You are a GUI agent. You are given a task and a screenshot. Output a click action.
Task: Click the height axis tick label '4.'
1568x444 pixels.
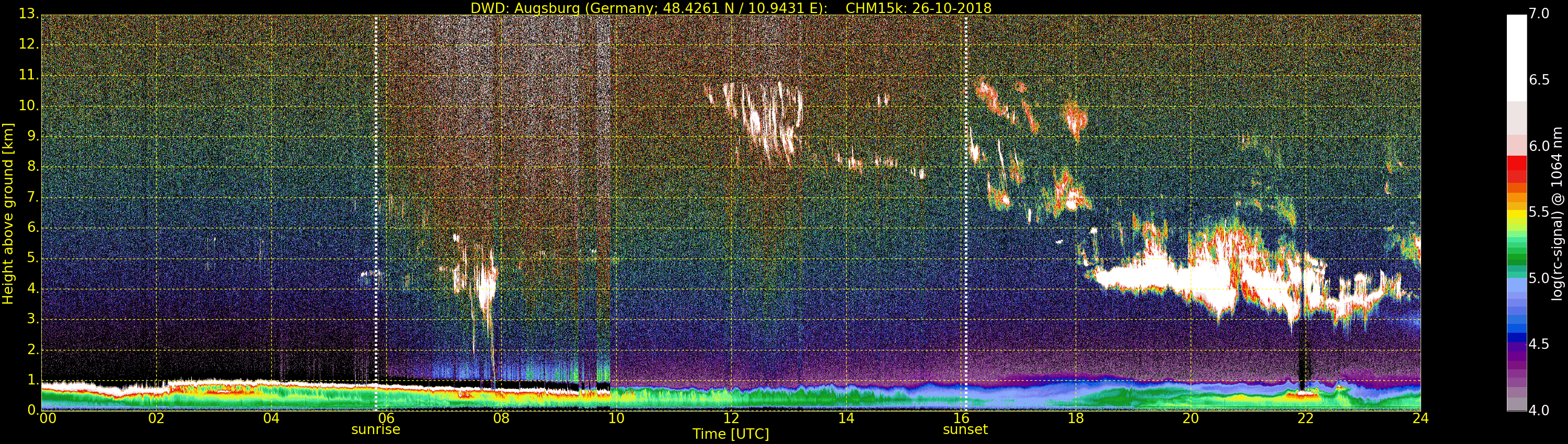[33, 288]
